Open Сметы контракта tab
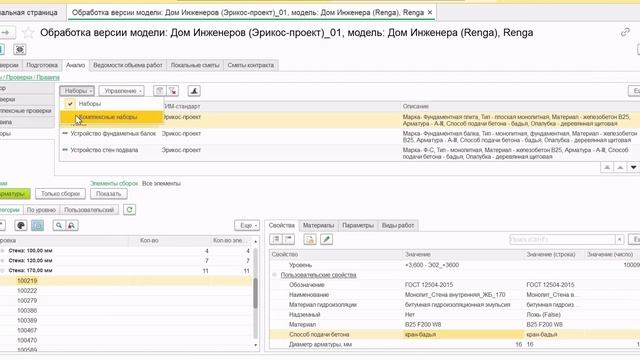 (251, 65)
